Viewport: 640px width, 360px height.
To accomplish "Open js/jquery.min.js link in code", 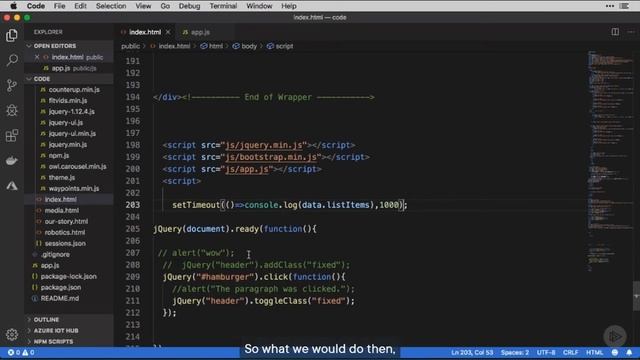I will tap(264, 145).
